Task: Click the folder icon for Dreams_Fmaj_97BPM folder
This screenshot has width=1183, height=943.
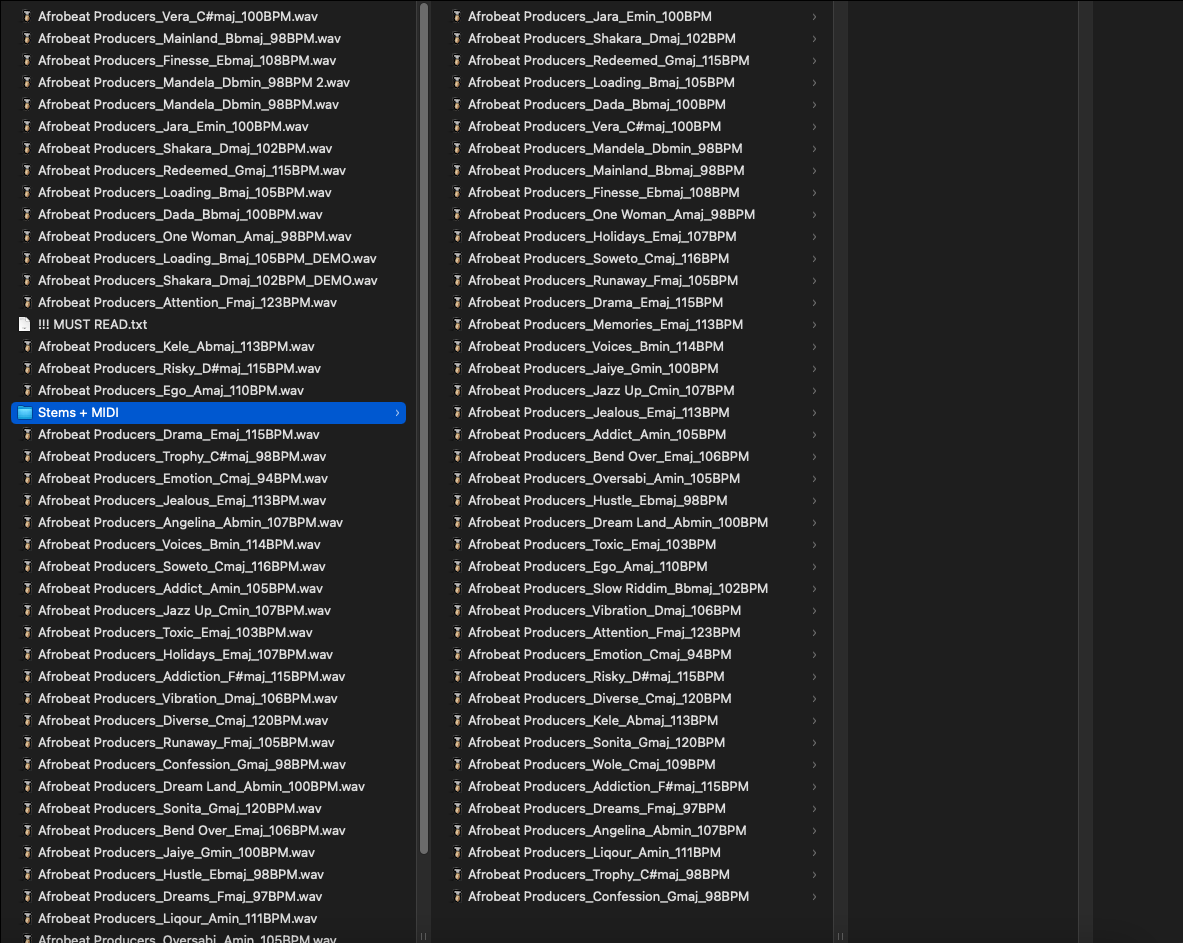Action: tap(456, 808)
